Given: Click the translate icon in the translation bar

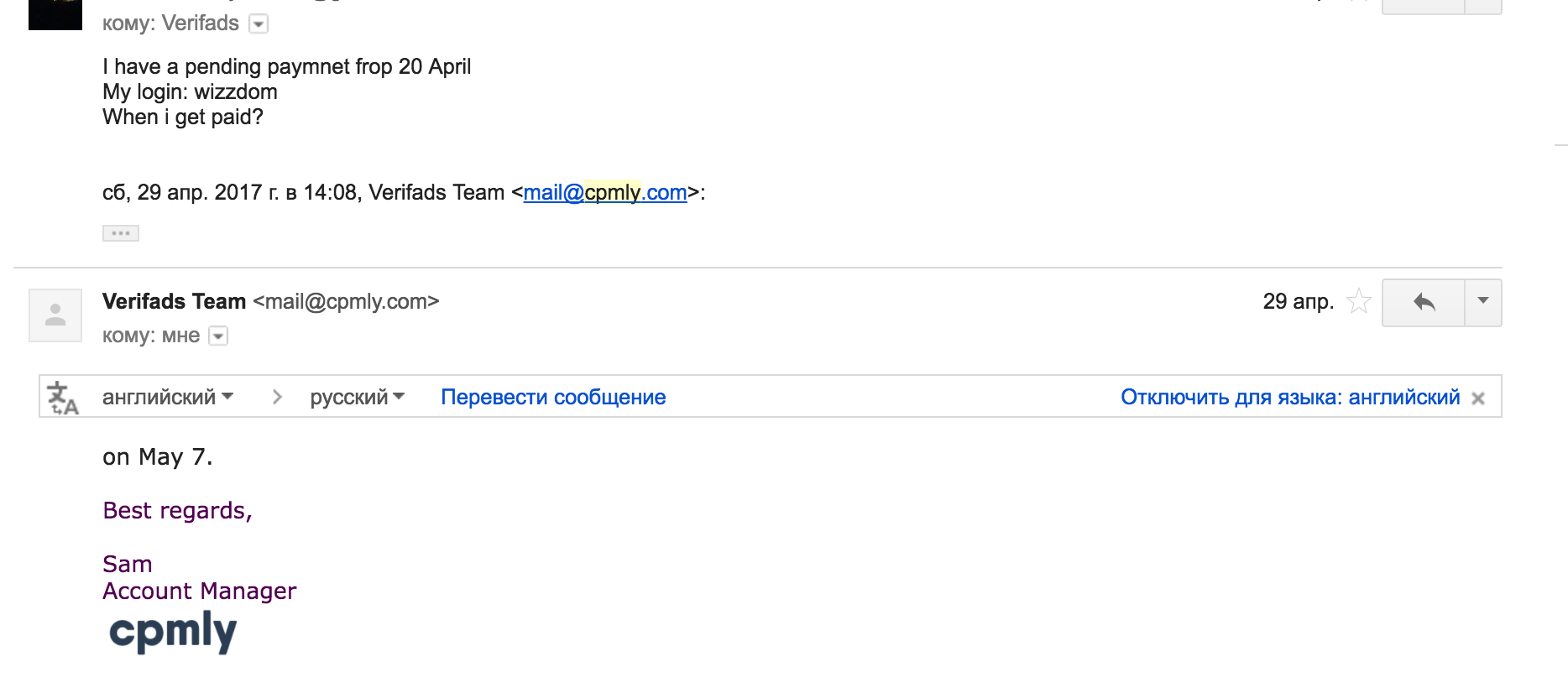Looking at the screenshot, I should point(62,398).
